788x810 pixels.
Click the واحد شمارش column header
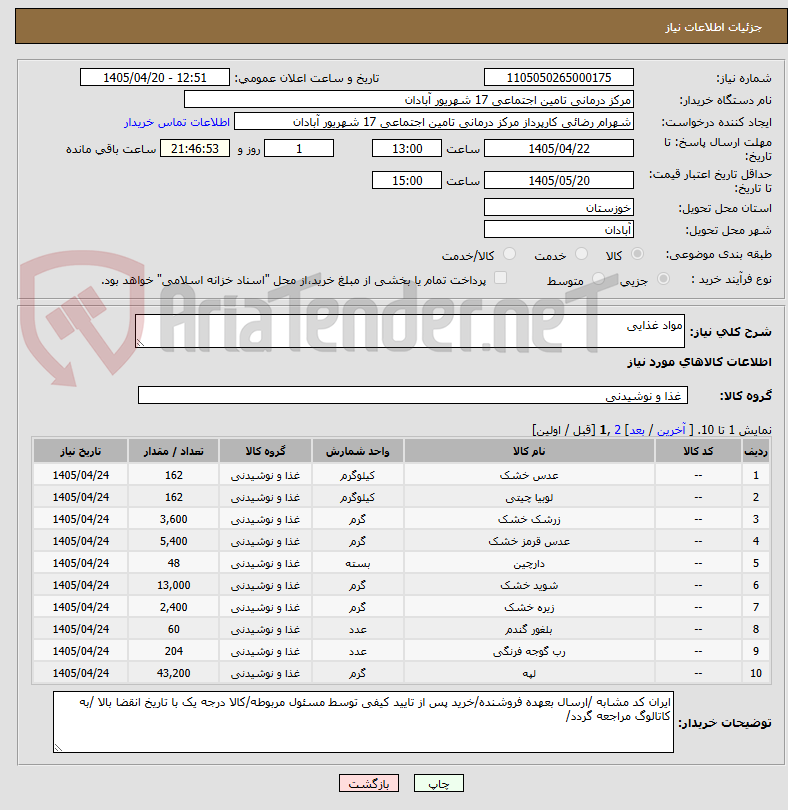point(358,451)
